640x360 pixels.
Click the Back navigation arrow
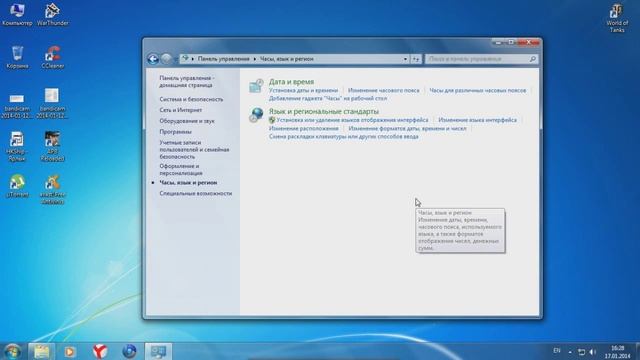coord(153,59)
